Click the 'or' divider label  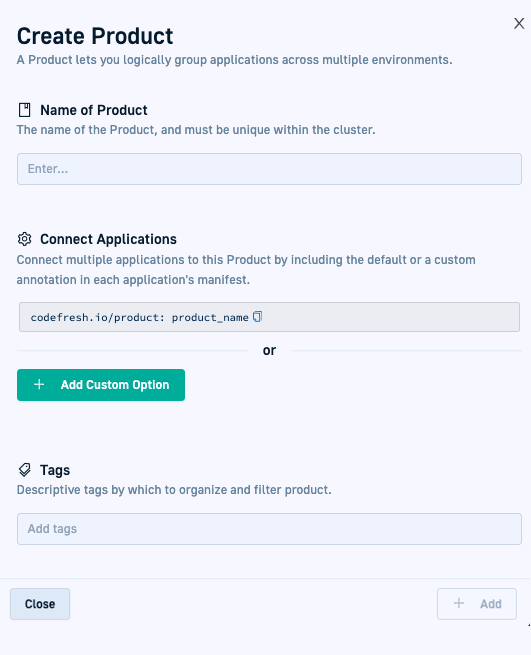(x=269, y=350)
